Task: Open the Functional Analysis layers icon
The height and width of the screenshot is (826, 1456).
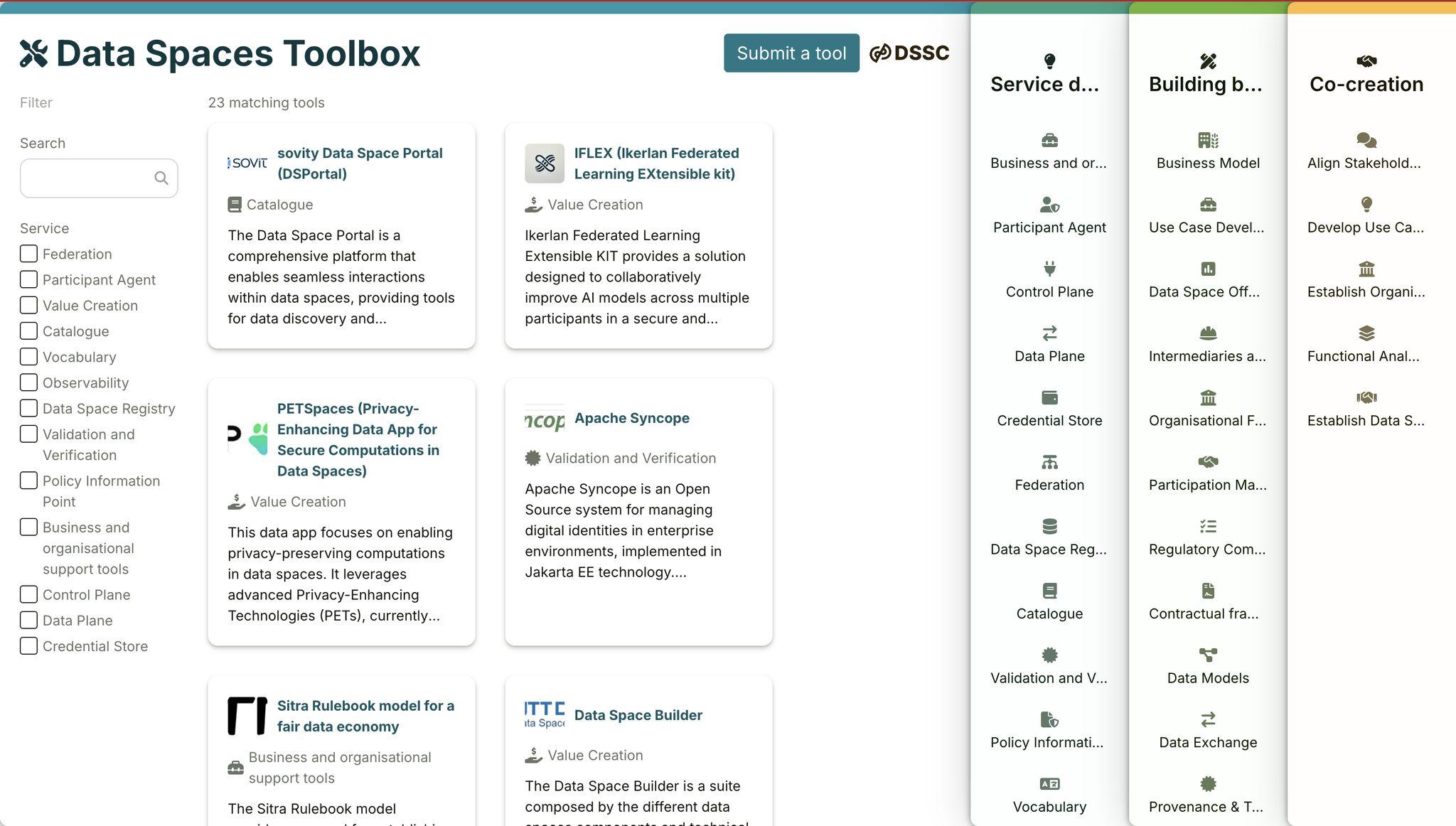Action: coord(1366,333)
